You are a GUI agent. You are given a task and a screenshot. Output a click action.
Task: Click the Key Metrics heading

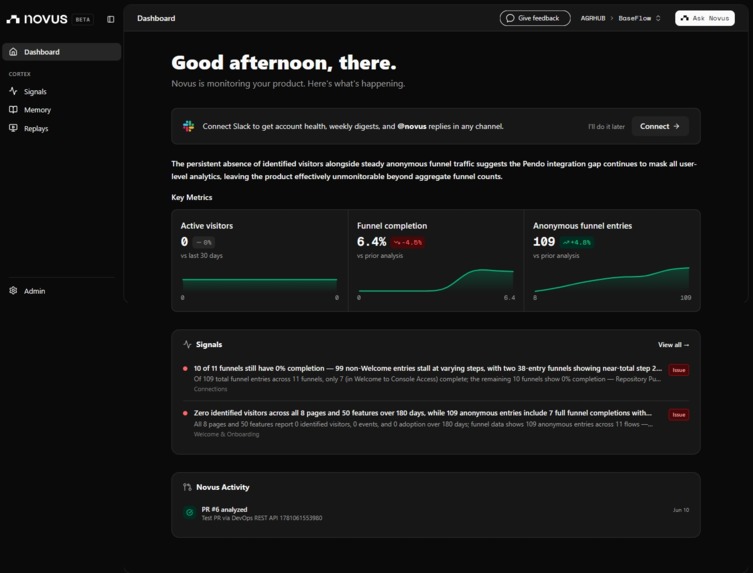[192, 197]
